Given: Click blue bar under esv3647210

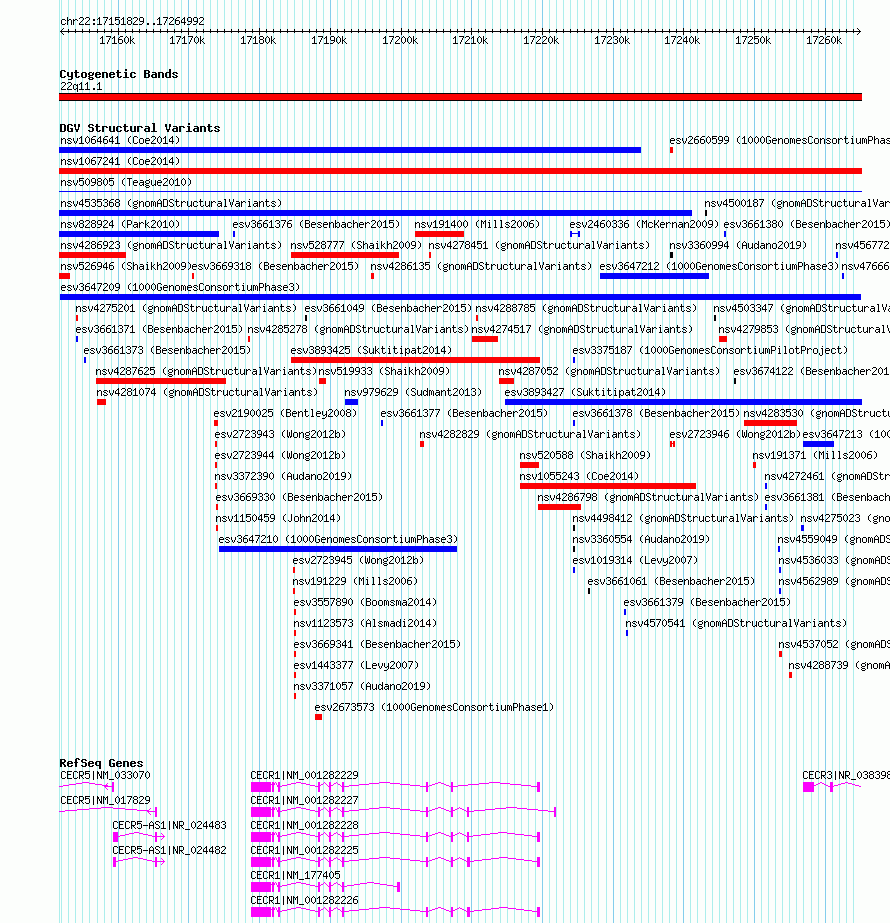Looking at the screenshot, I should click(338, 549).
